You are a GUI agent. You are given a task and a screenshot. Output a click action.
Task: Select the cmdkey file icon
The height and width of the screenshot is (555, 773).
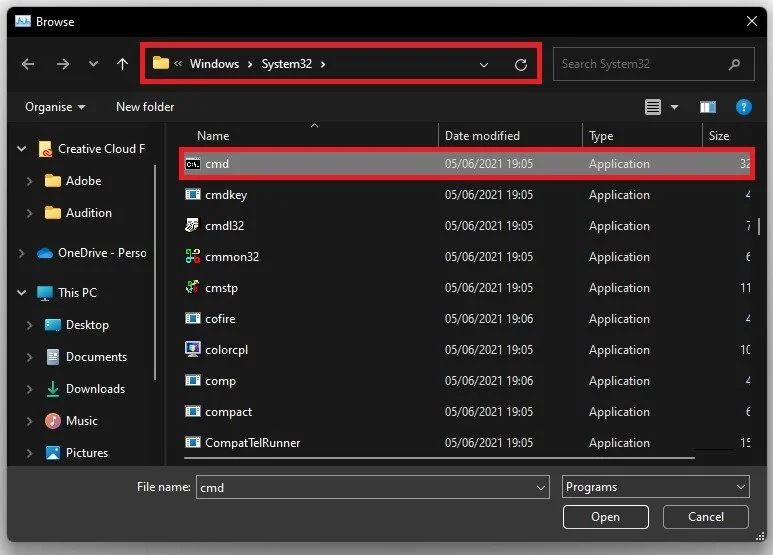click(x=193, y=194)
